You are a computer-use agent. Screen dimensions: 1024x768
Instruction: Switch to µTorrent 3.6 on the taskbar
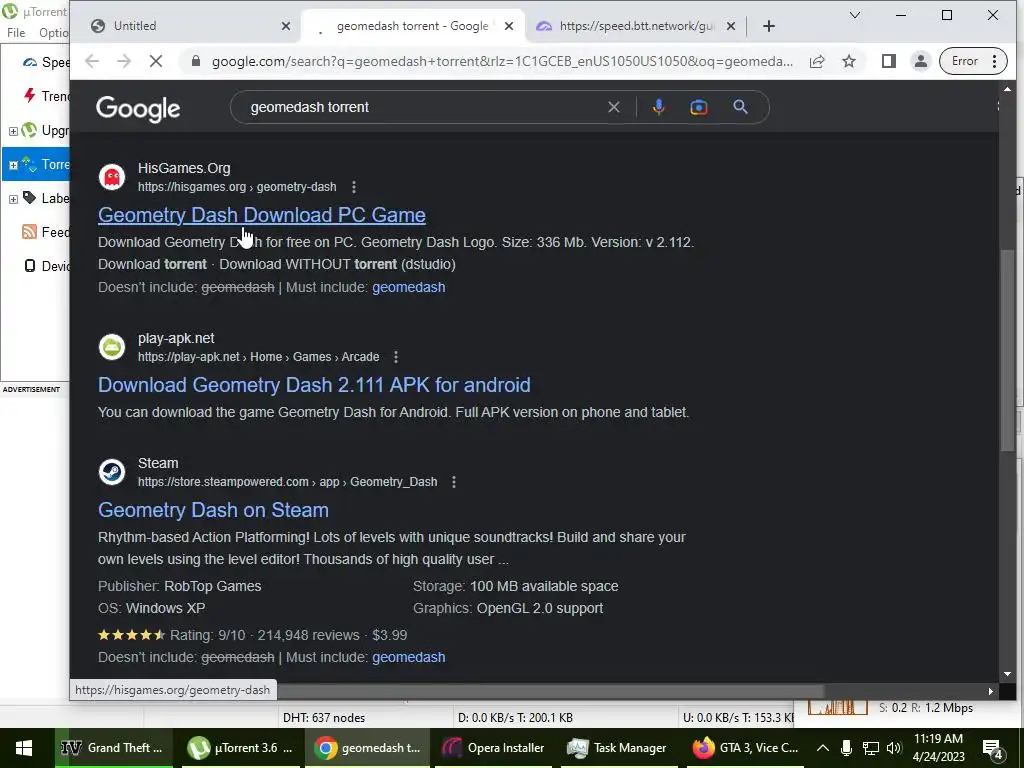pyautogui.click(x=240, y=748)
